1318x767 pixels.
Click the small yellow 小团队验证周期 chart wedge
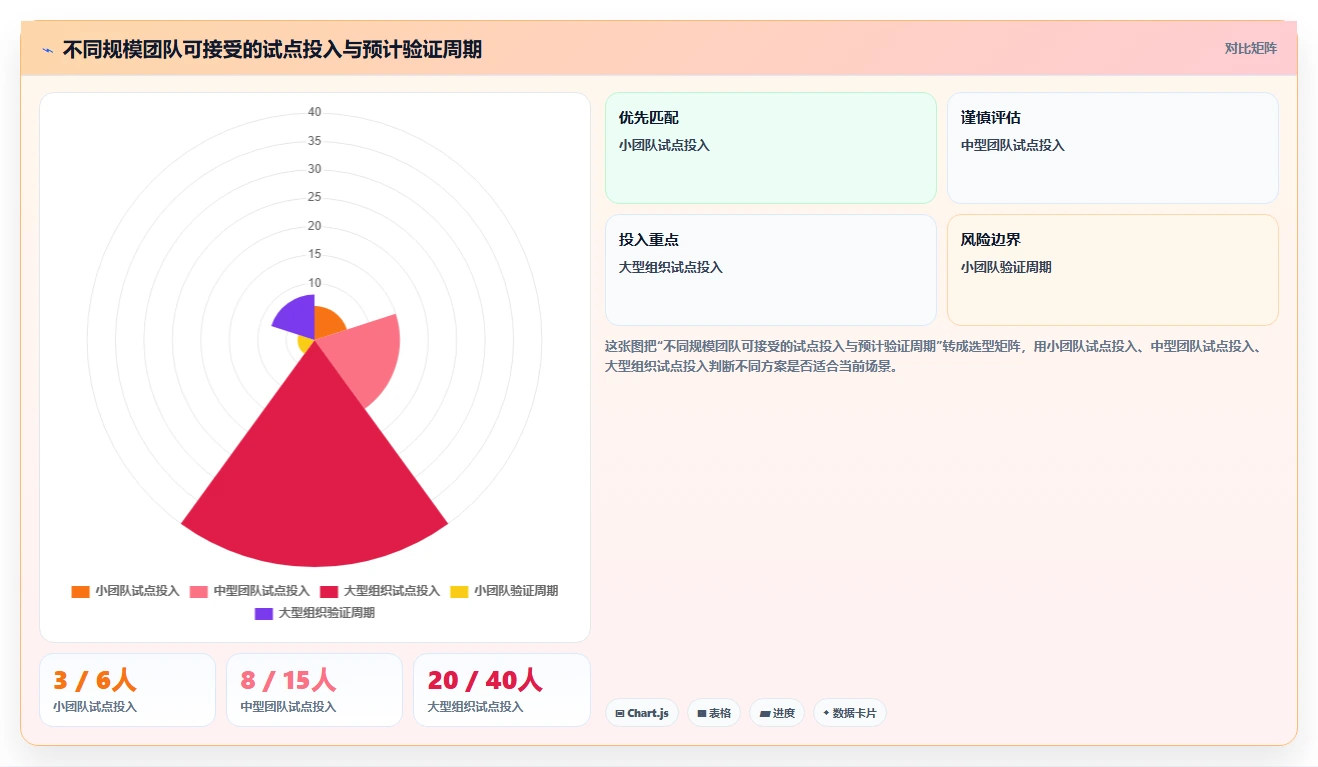[x=306, y=343]
